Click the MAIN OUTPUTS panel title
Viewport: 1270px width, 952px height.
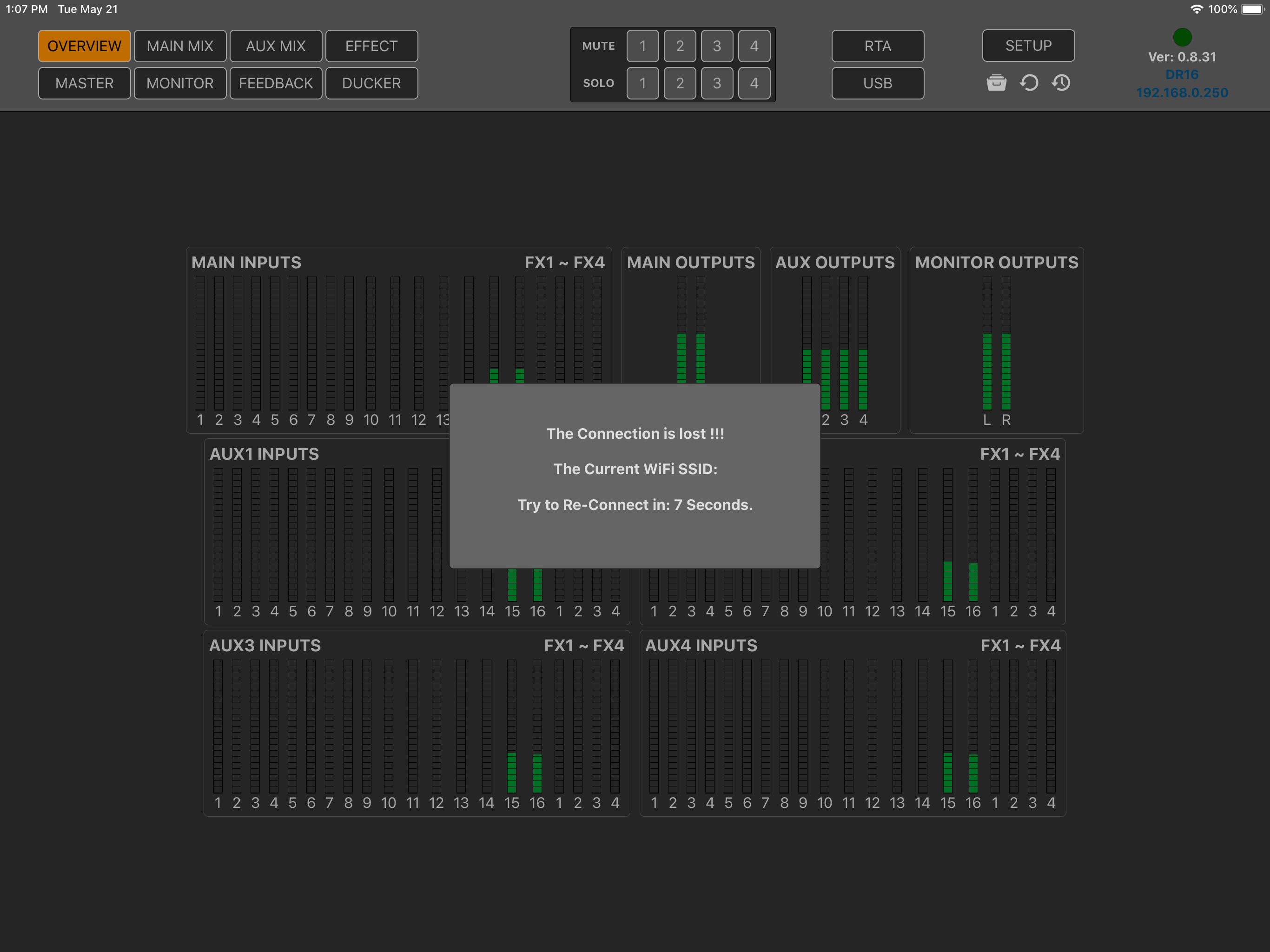click(x=691, y=262)
